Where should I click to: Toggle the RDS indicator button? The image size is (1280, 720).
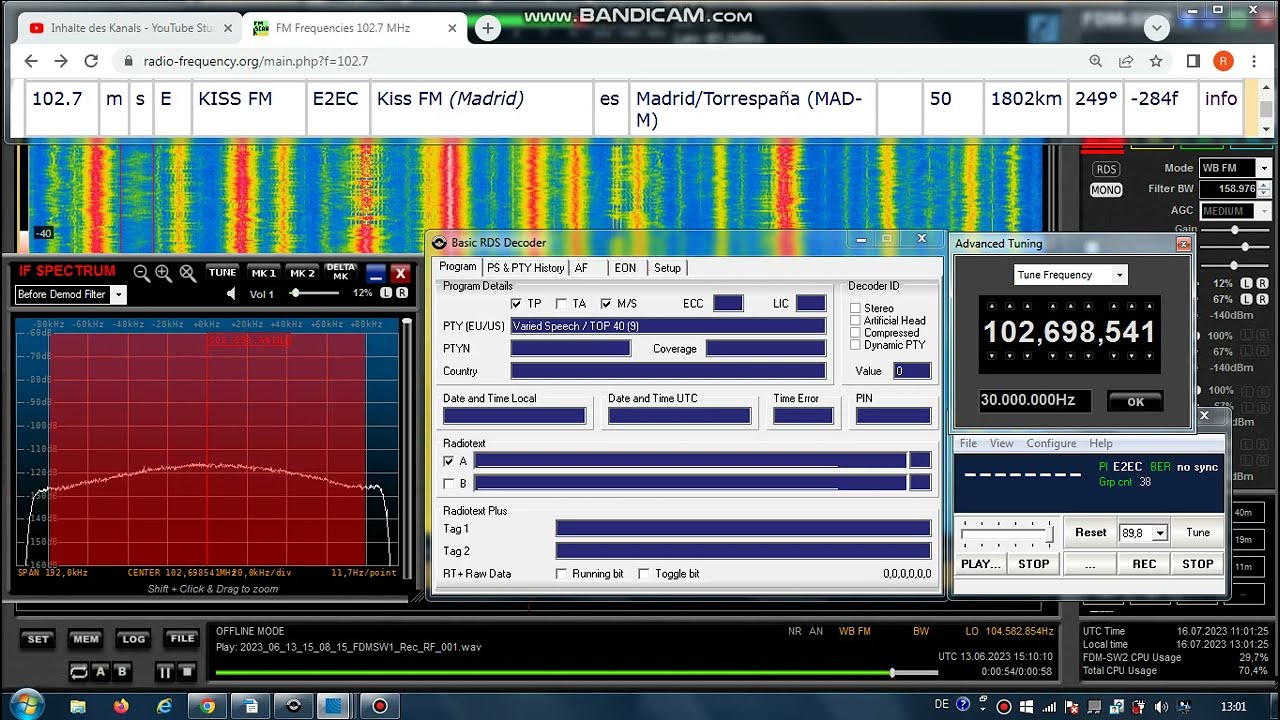pyautogui.click(x=1106, y=170)
